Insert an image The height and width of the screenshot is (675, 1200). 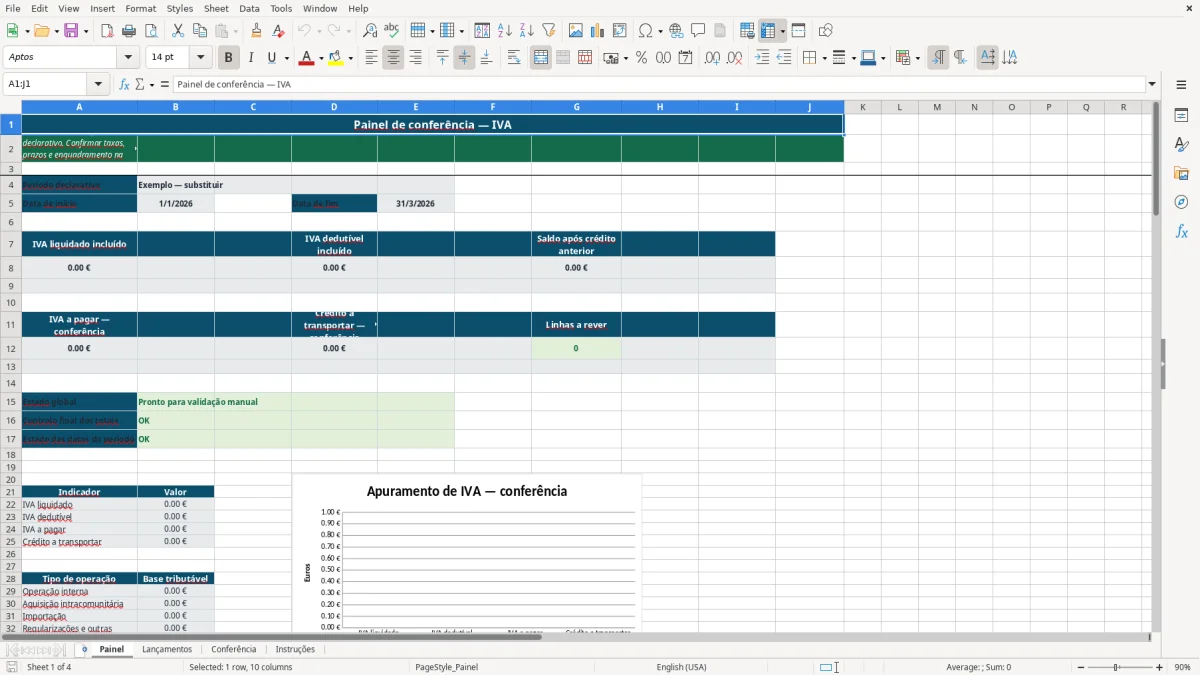coord(576,31)
